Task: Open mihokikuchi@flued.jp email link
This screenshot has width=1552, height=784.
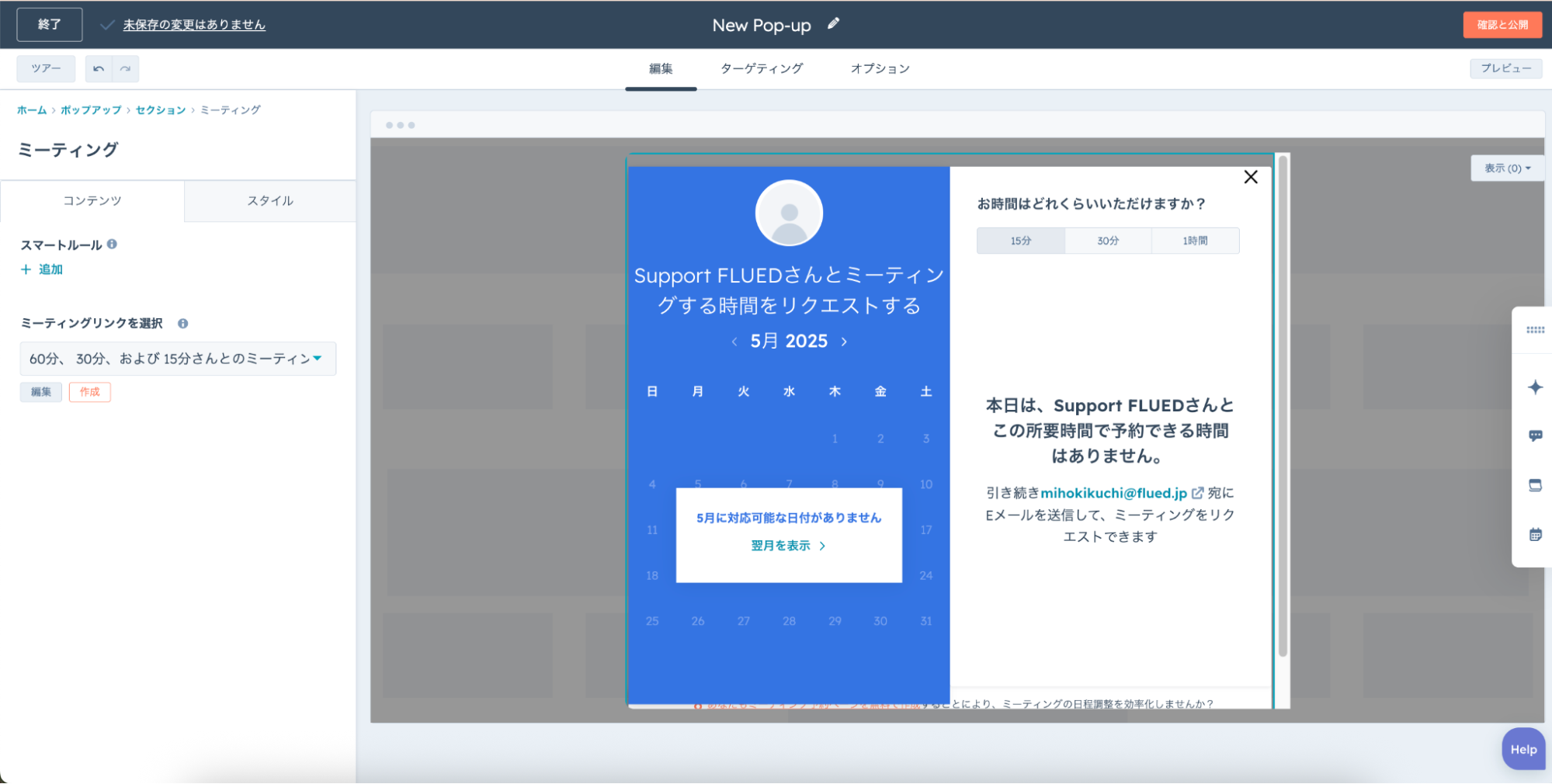Action: tap(1113, 493)
